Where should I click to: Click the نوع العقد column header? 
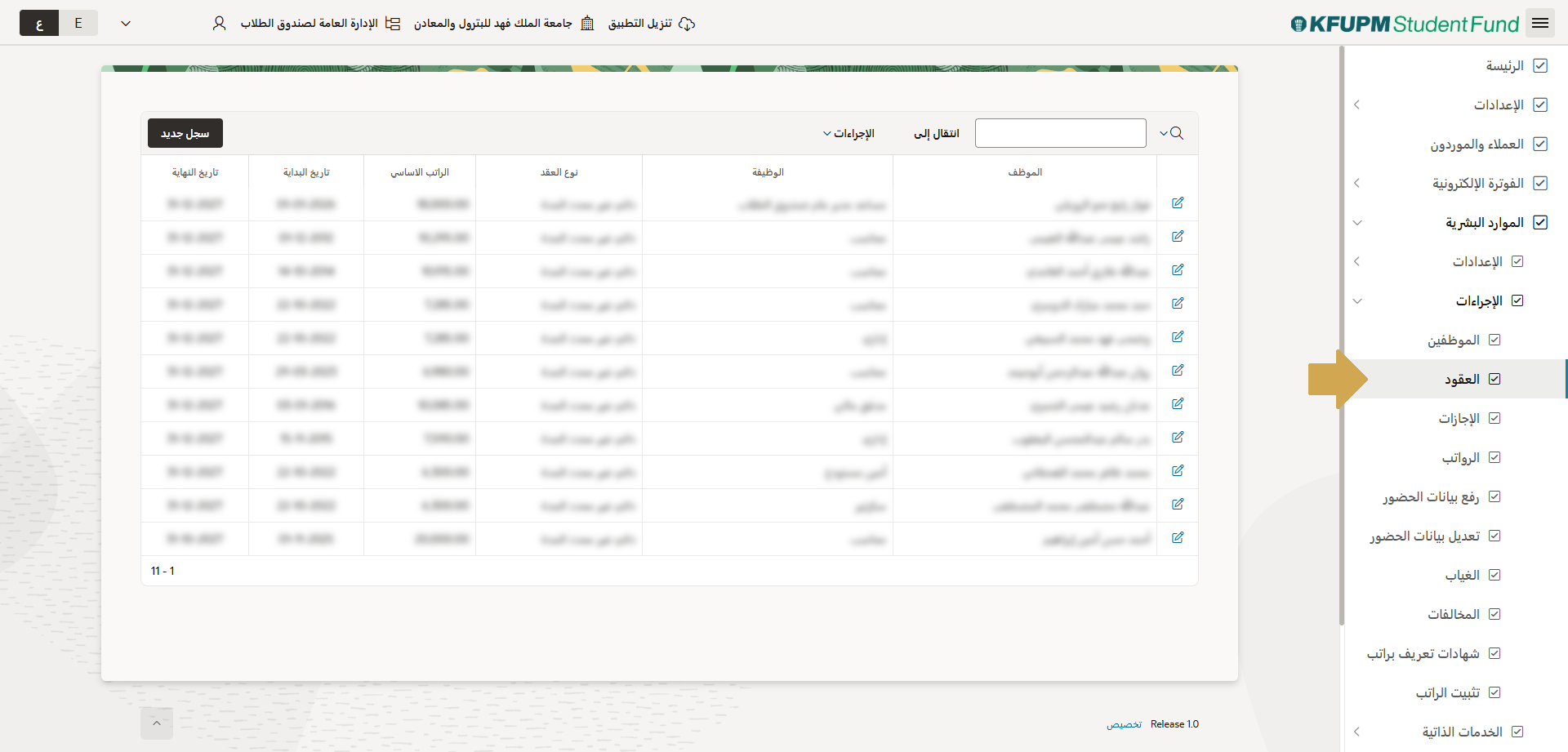(559, 172)
